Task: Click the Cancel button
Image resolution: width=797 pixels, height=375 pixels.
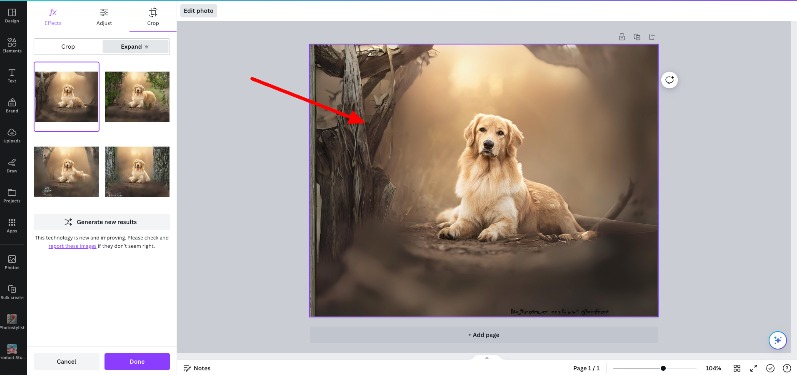Action: click(67, 361)
